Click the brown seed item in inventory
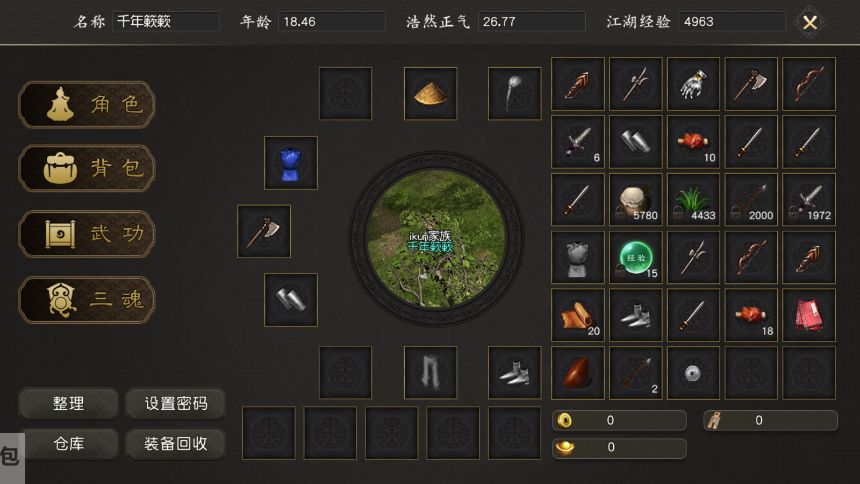 pyautogui.click(x=578, y=373)
